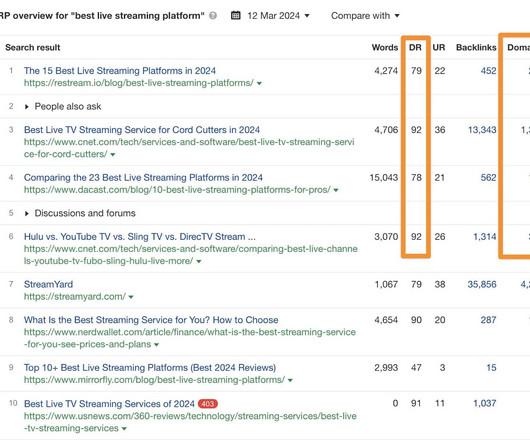Click DR value 90 in nerdwallet row

click(x=416, y=320)
